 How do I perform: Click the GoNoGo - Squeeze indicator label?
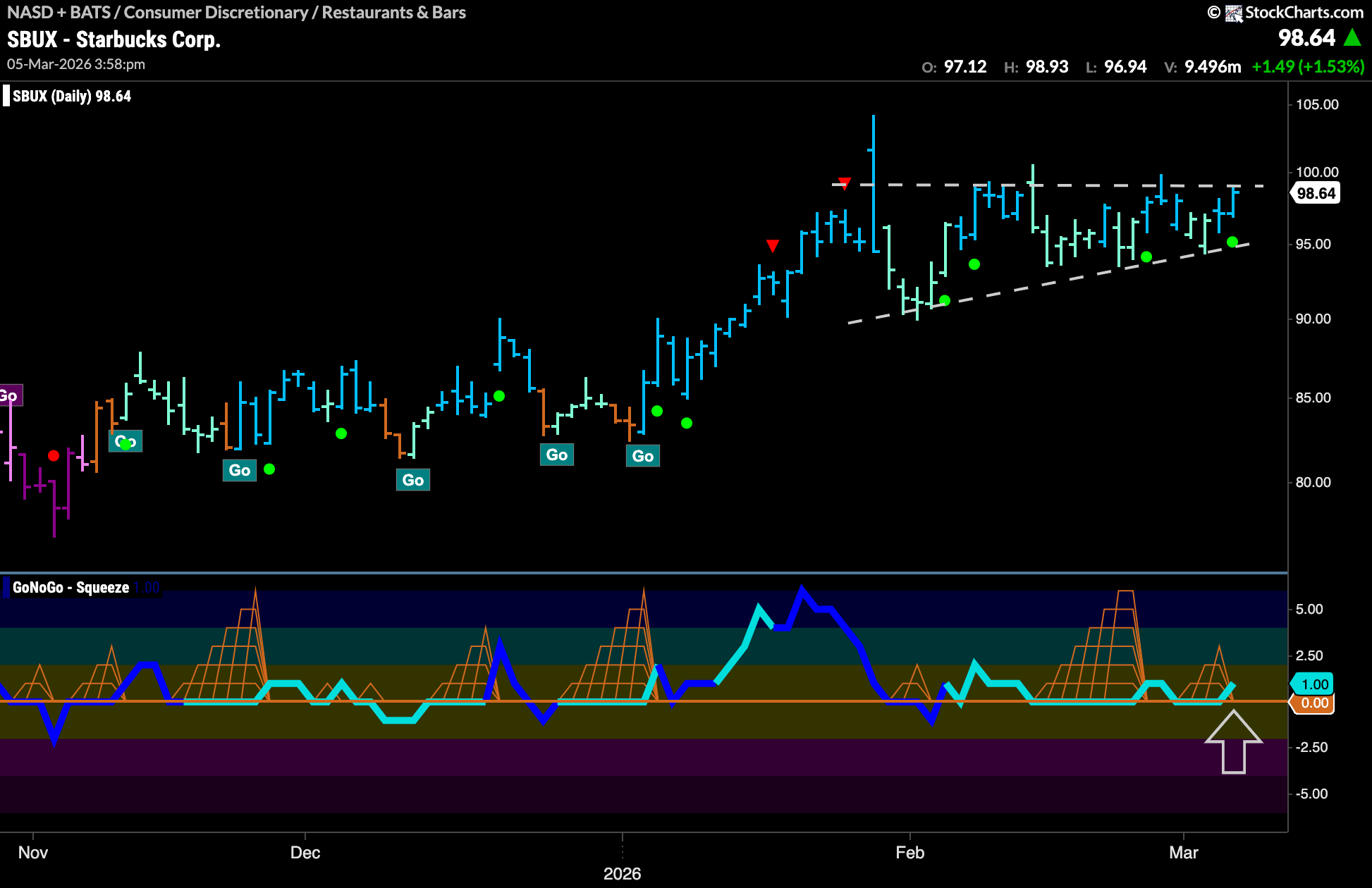pyautogui.click(x=71, y=588)
